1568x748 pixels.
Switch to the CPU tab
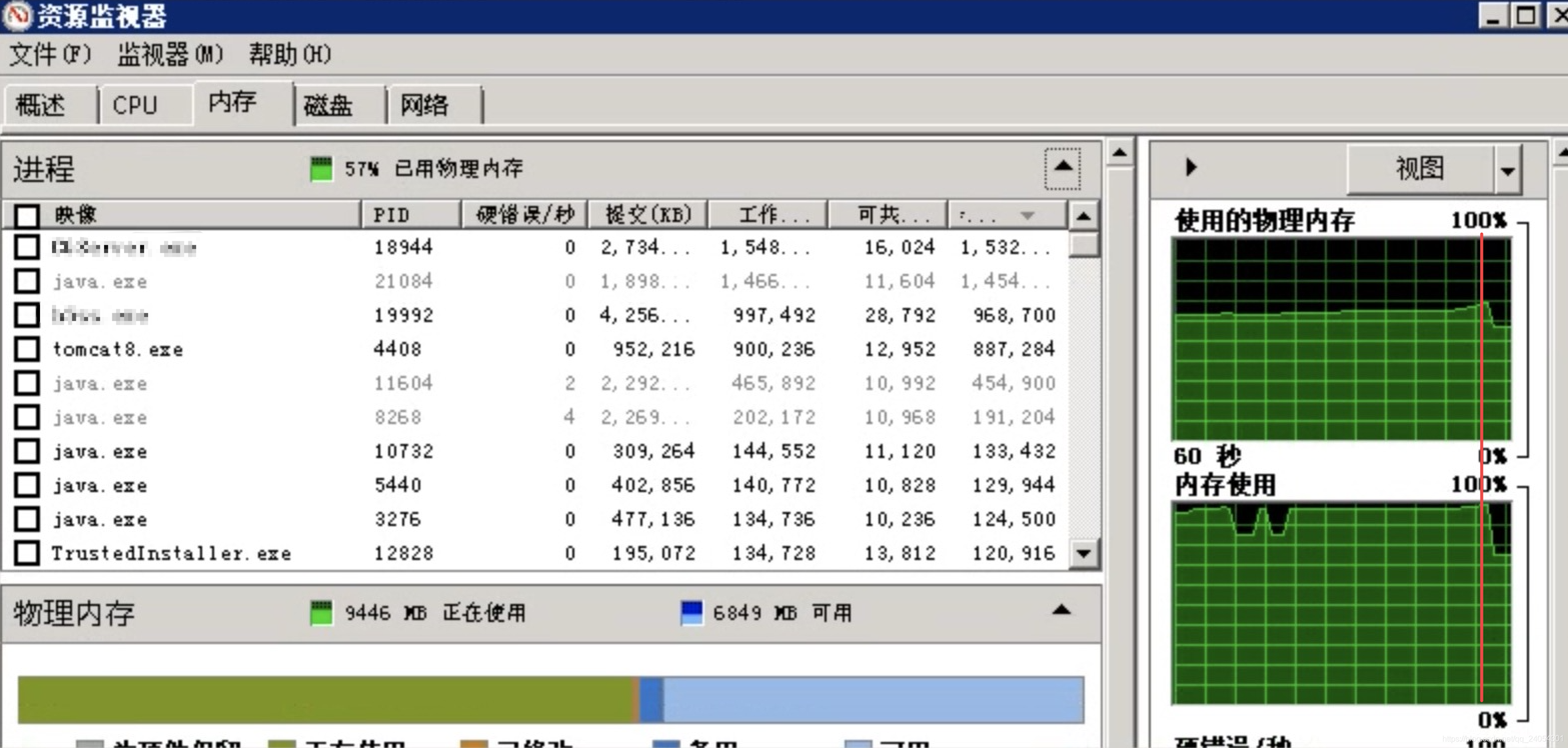coord(146,105)
